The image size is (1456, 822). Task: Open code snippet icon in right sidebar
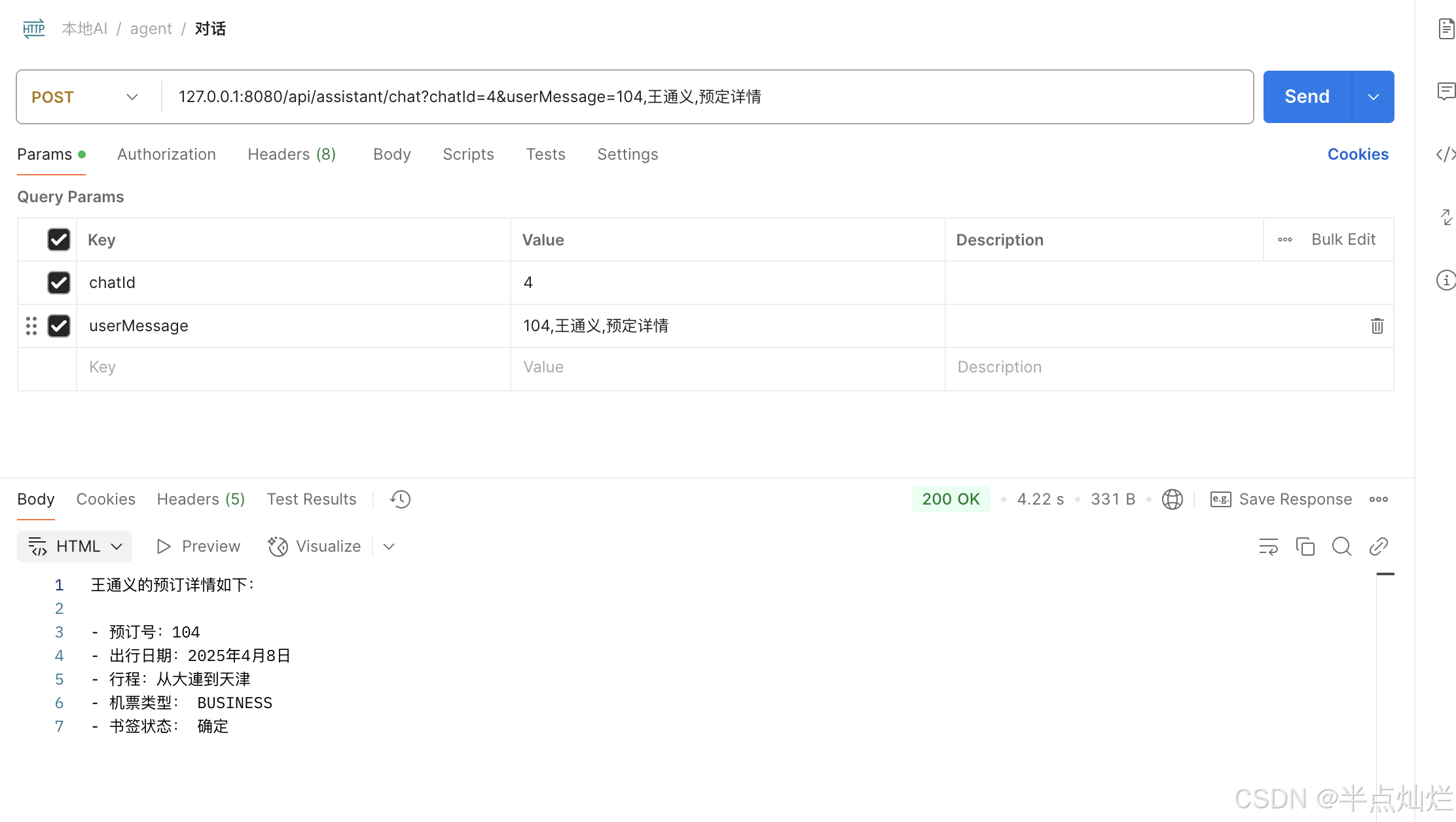[1446, 154]
